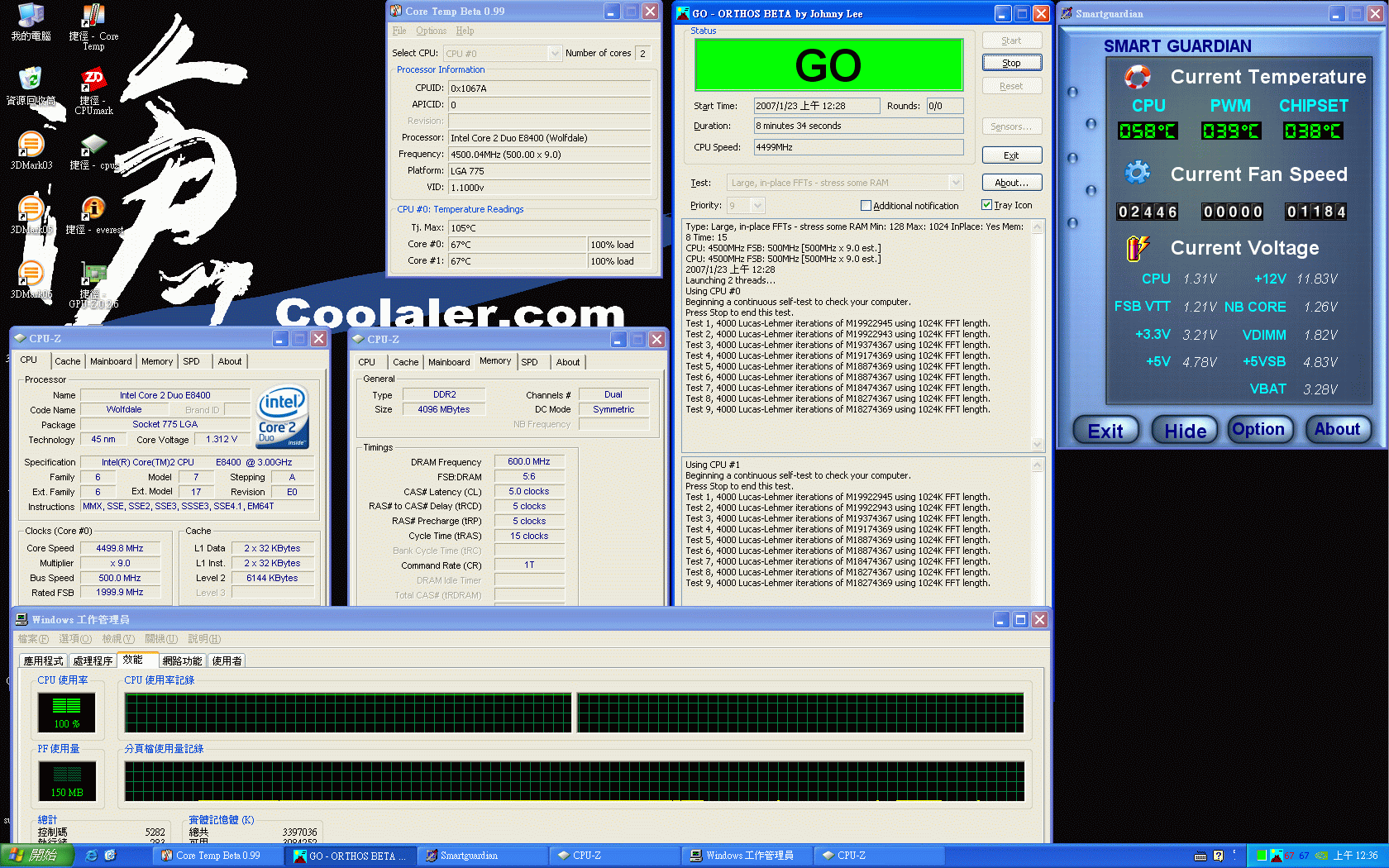Click the help question icon in system tray

pos(1218,856)
